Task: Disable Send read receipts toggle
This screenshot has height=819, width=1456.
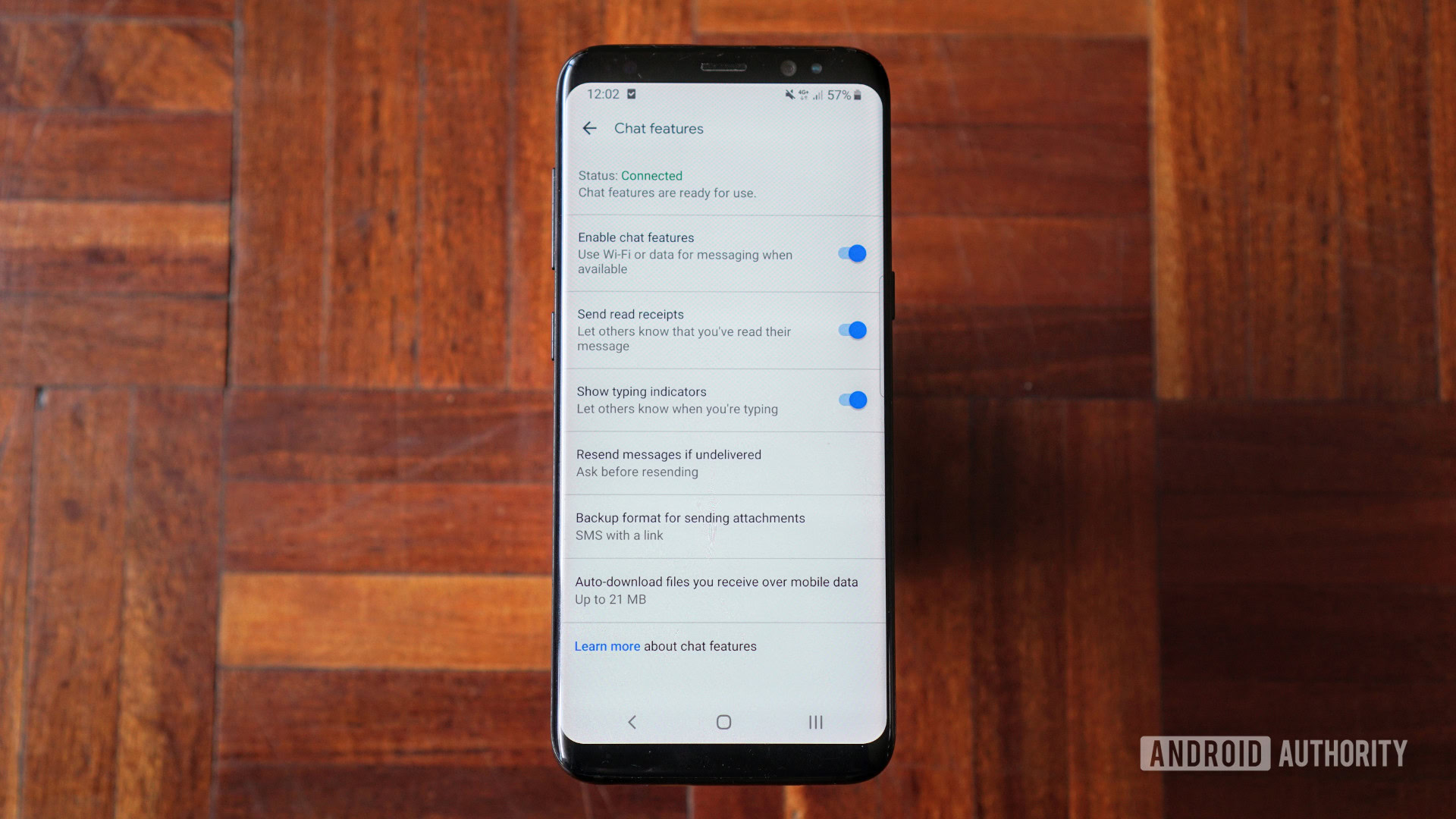Action: (x=850, y=330)
